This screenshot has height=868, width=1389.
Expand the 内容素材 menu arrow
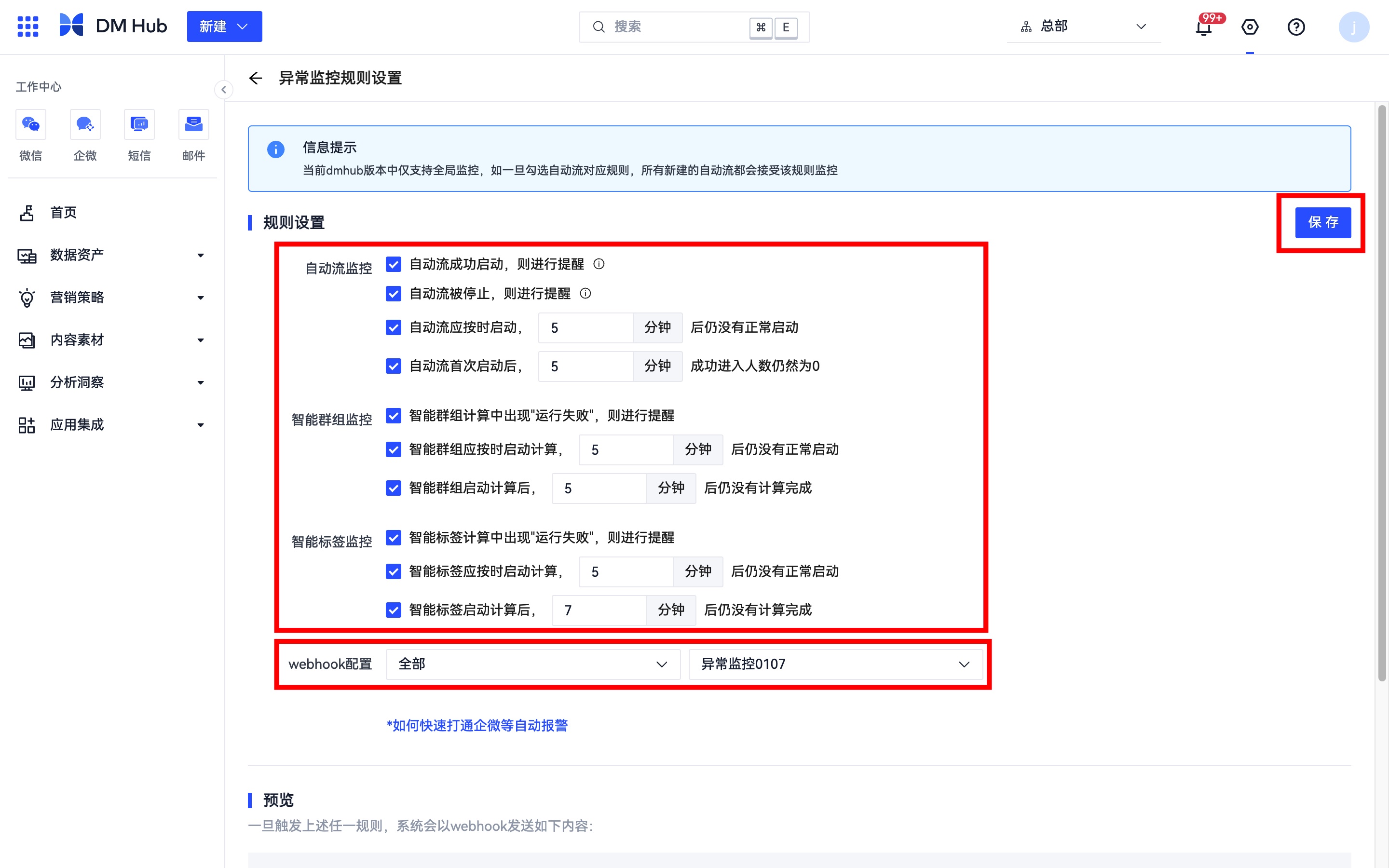200,340
